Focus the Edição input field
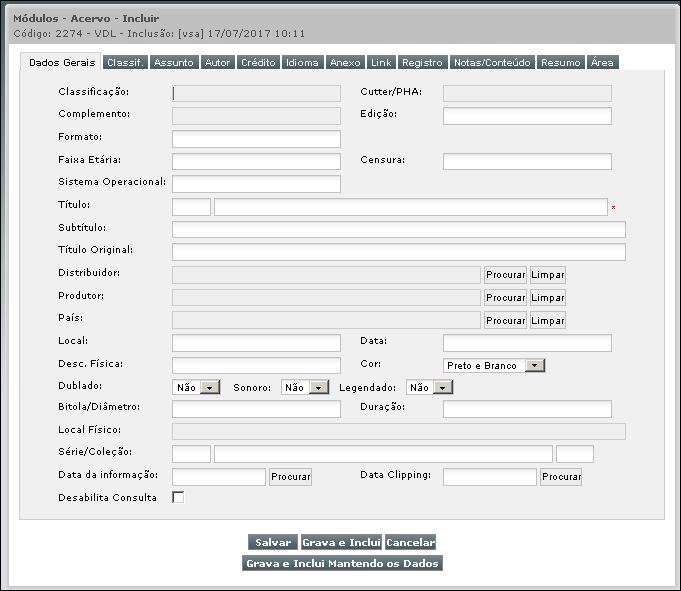The height and width of the screenshot is (591, 681). click(527, 116)
